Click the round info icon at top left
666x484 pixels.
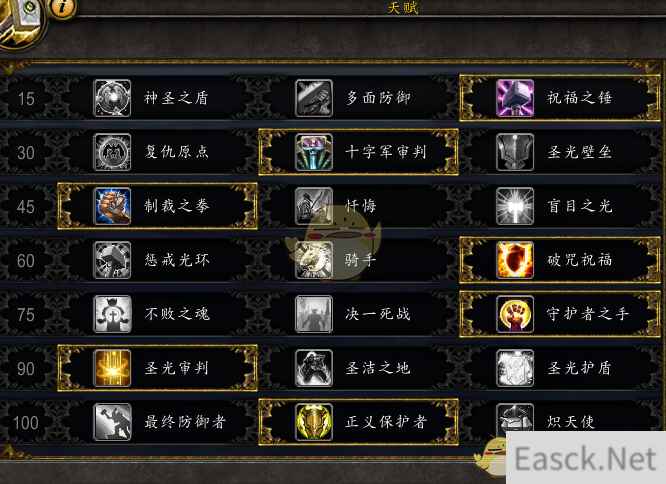[x=63, y=7]
